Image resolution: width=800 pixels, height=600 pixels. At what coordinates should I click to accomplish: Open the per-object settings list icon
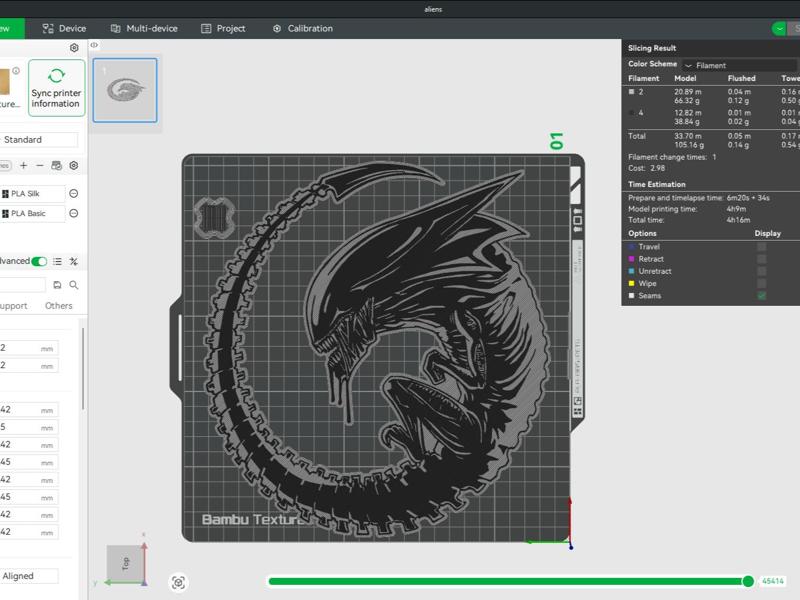tap(58, 261)
